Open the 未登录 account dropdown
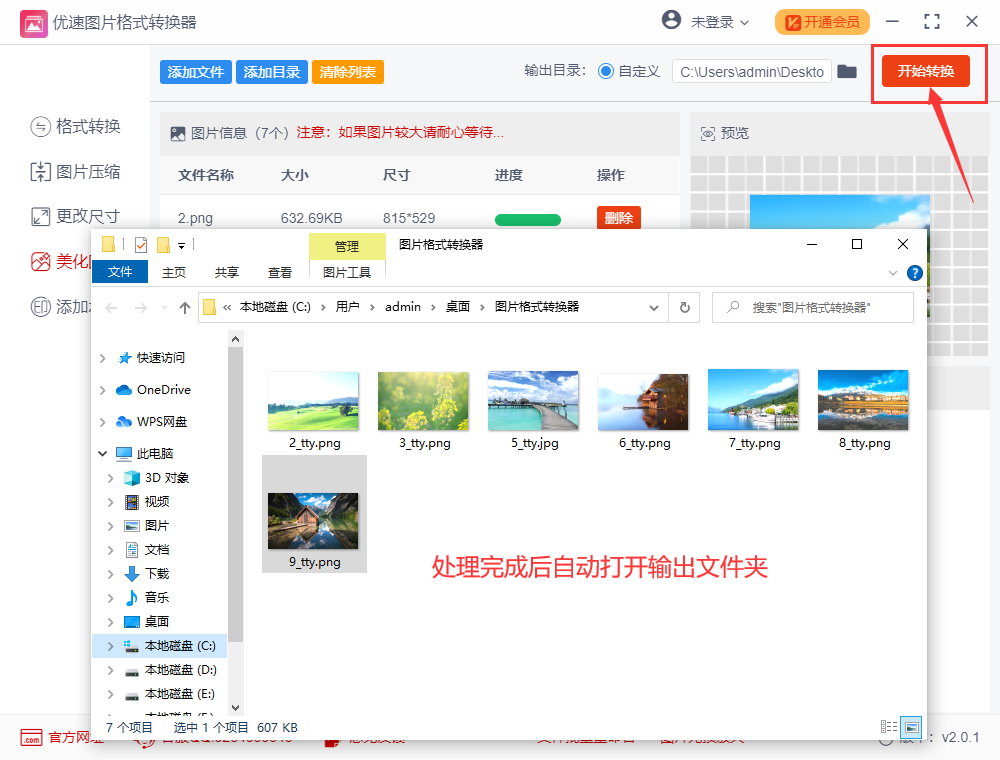This screenshot has width=1000, height=760. [719, 22]
